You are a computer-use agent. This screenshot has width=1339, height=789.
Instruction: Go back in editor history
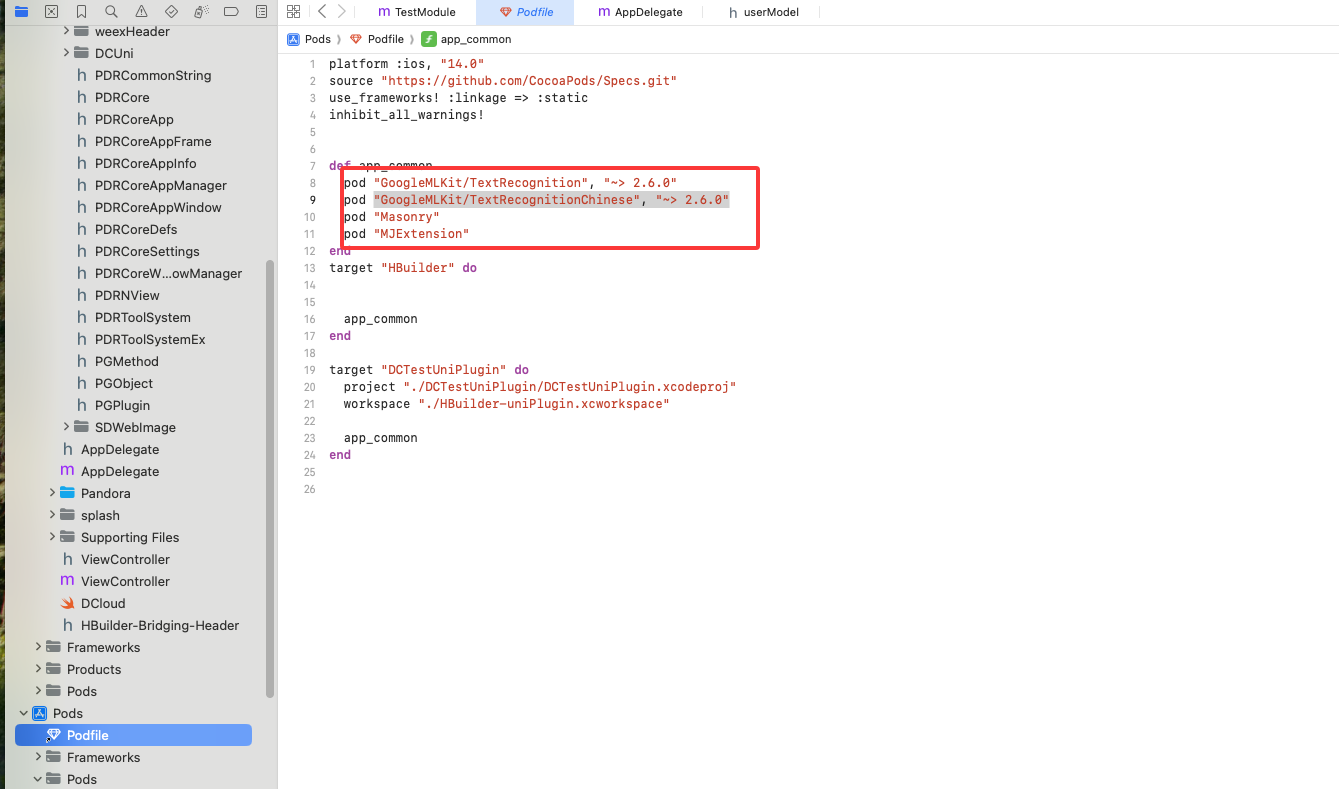[321, 12]
